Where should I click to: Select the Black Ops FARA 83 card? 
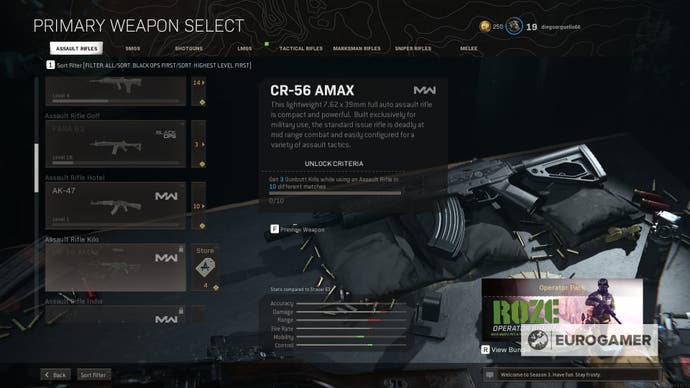[x=115, y=144]
